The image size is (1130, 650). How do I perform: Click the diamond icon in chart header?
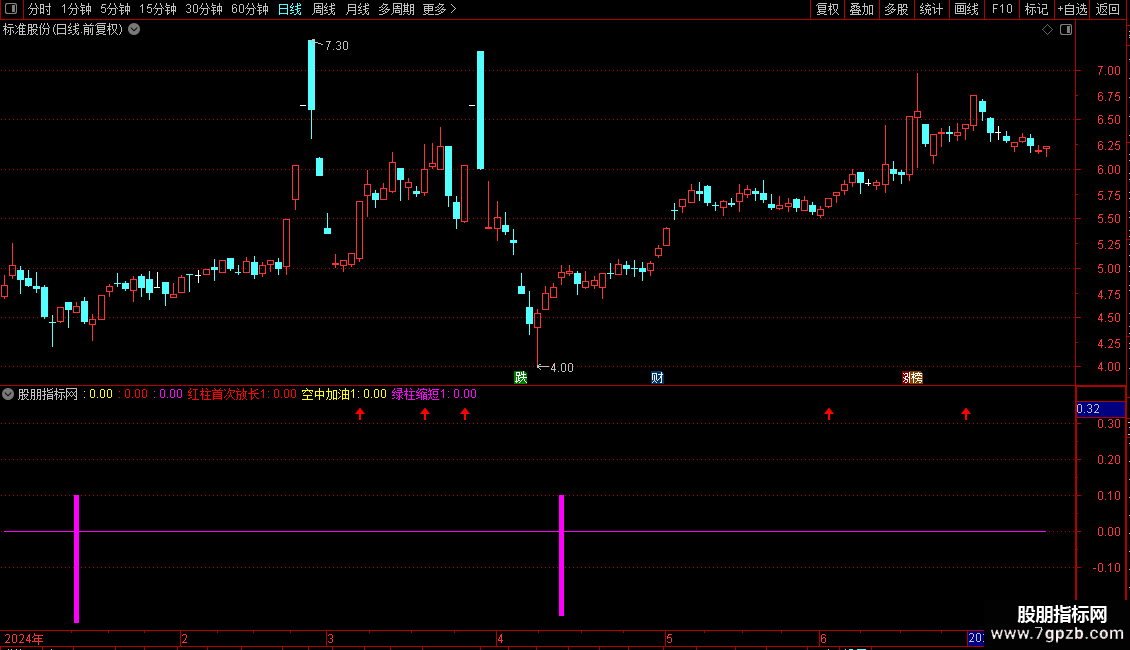pos(1048,30)
